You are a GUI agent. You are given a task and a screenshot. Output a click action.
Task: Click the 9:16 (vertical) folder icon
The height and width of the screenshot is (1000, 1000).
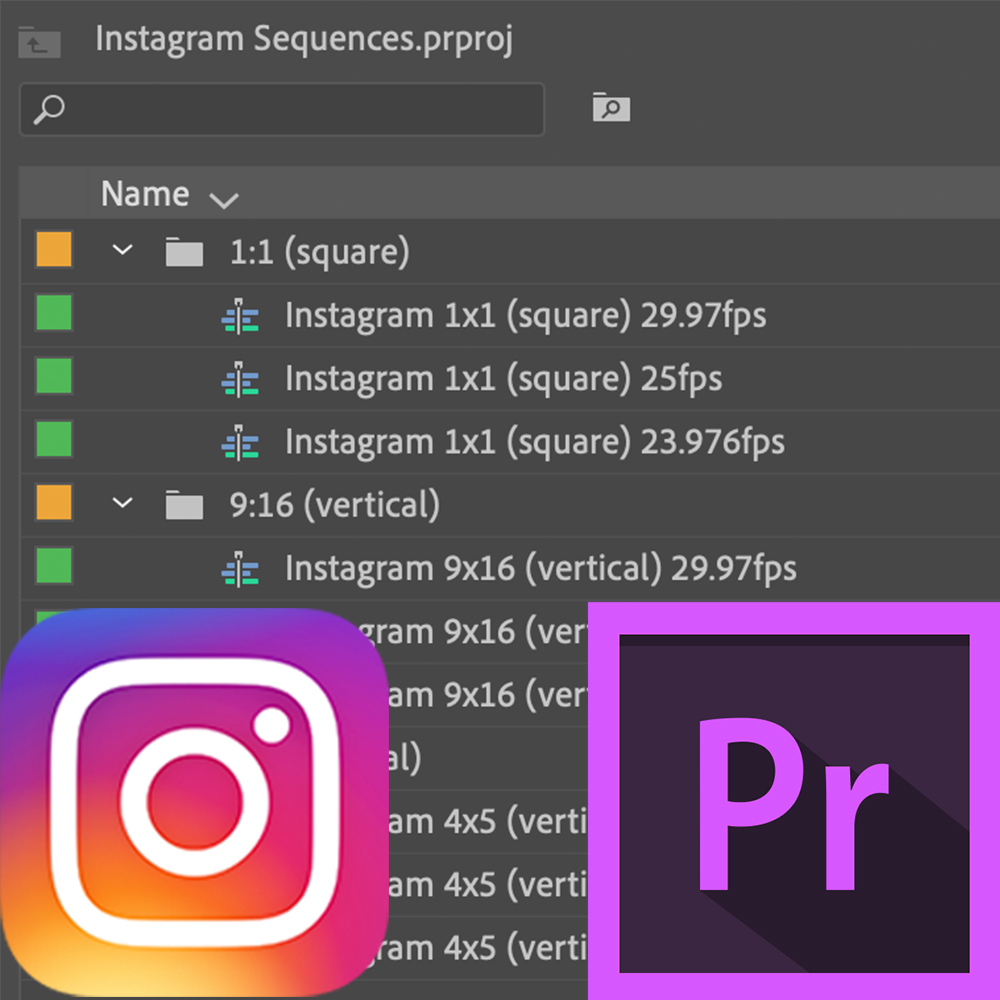184,504
